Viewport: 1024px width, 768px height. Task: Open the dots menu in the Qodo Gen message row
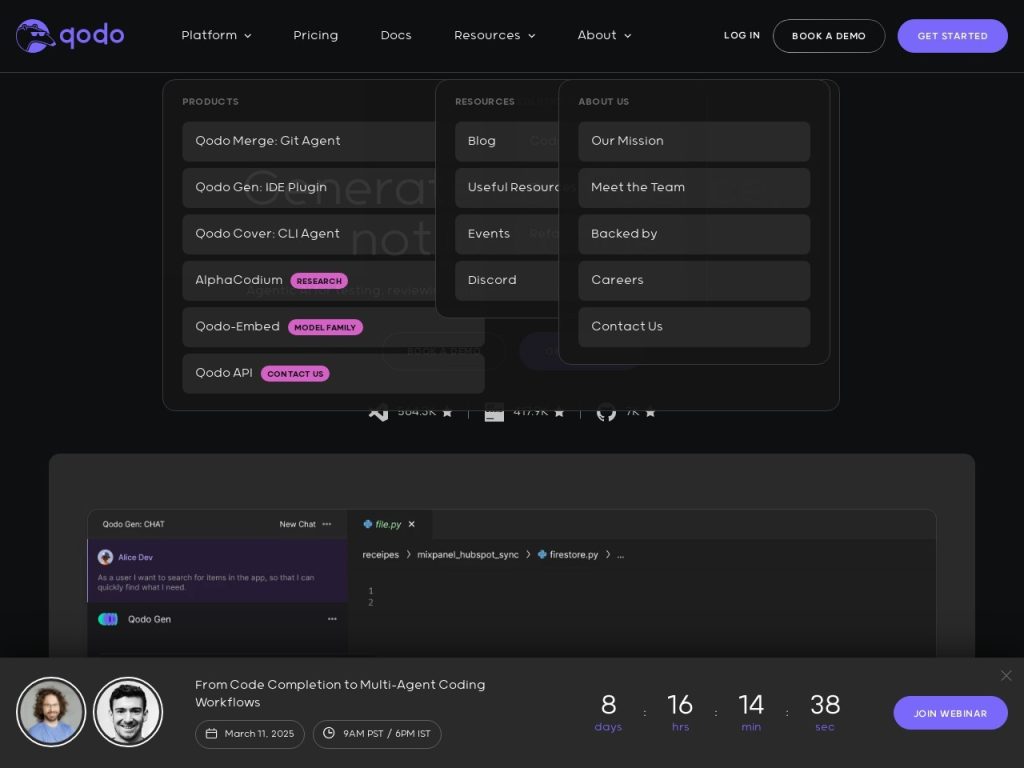(x=332, y=618)
